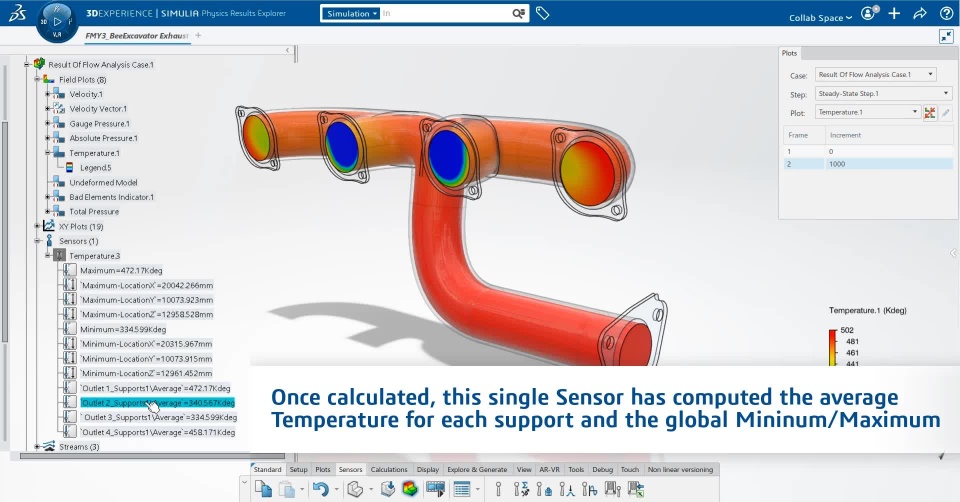Click the 3DS Dassault logo
Image resolution: width=960 pixels, height=502 pixels.
[x=17, y=13]
